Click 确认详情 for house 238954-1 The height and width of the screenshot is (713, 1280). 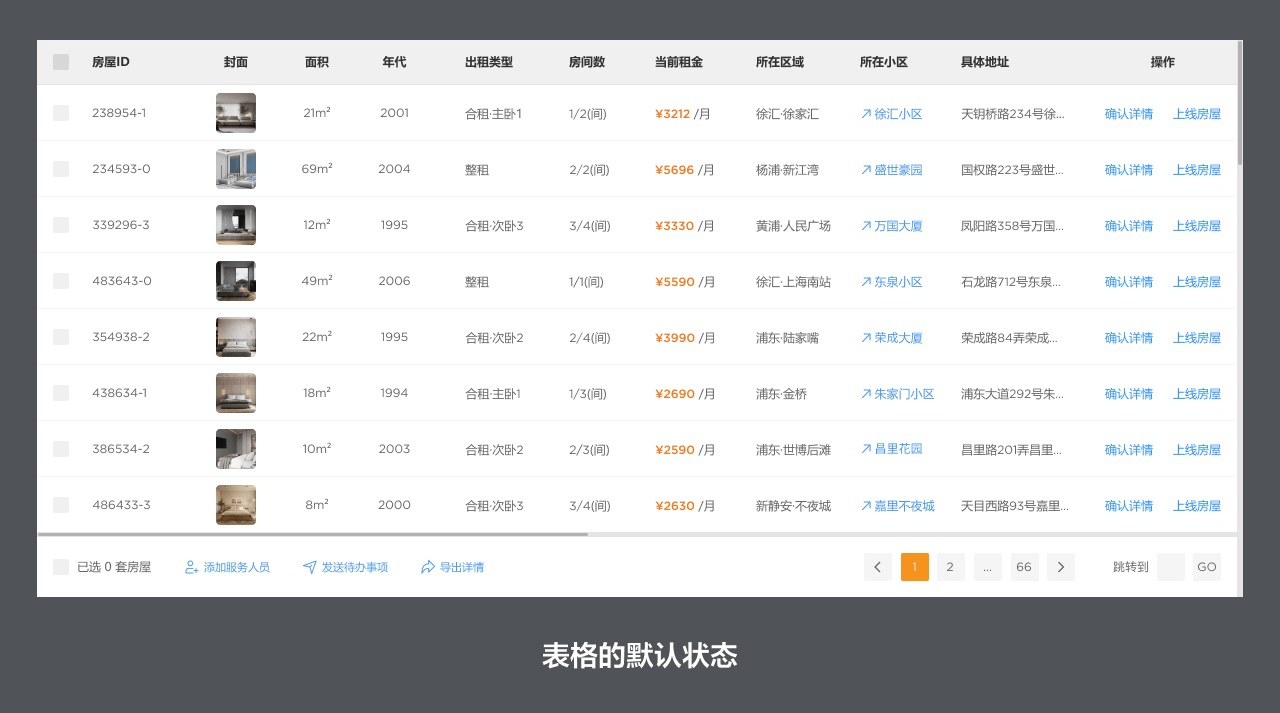pos(1129,114)
